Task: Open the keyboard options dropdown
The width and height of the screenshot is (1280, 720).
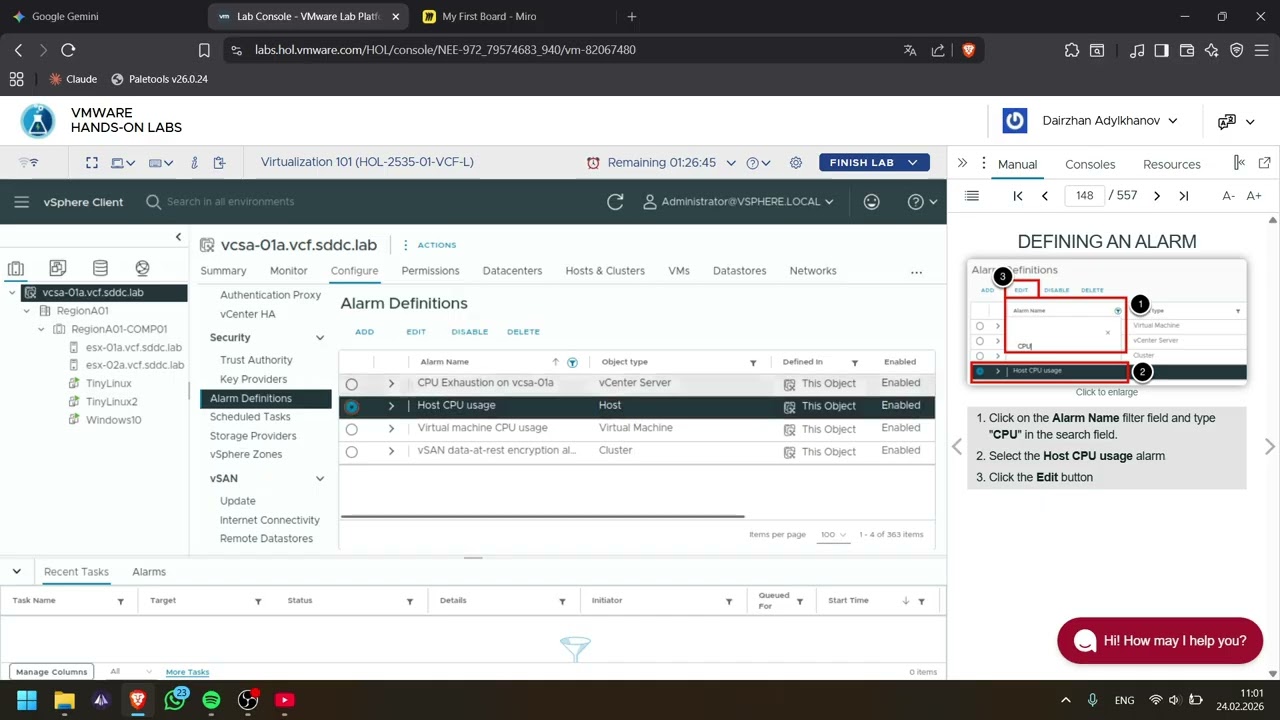Action: pos(161,162)
